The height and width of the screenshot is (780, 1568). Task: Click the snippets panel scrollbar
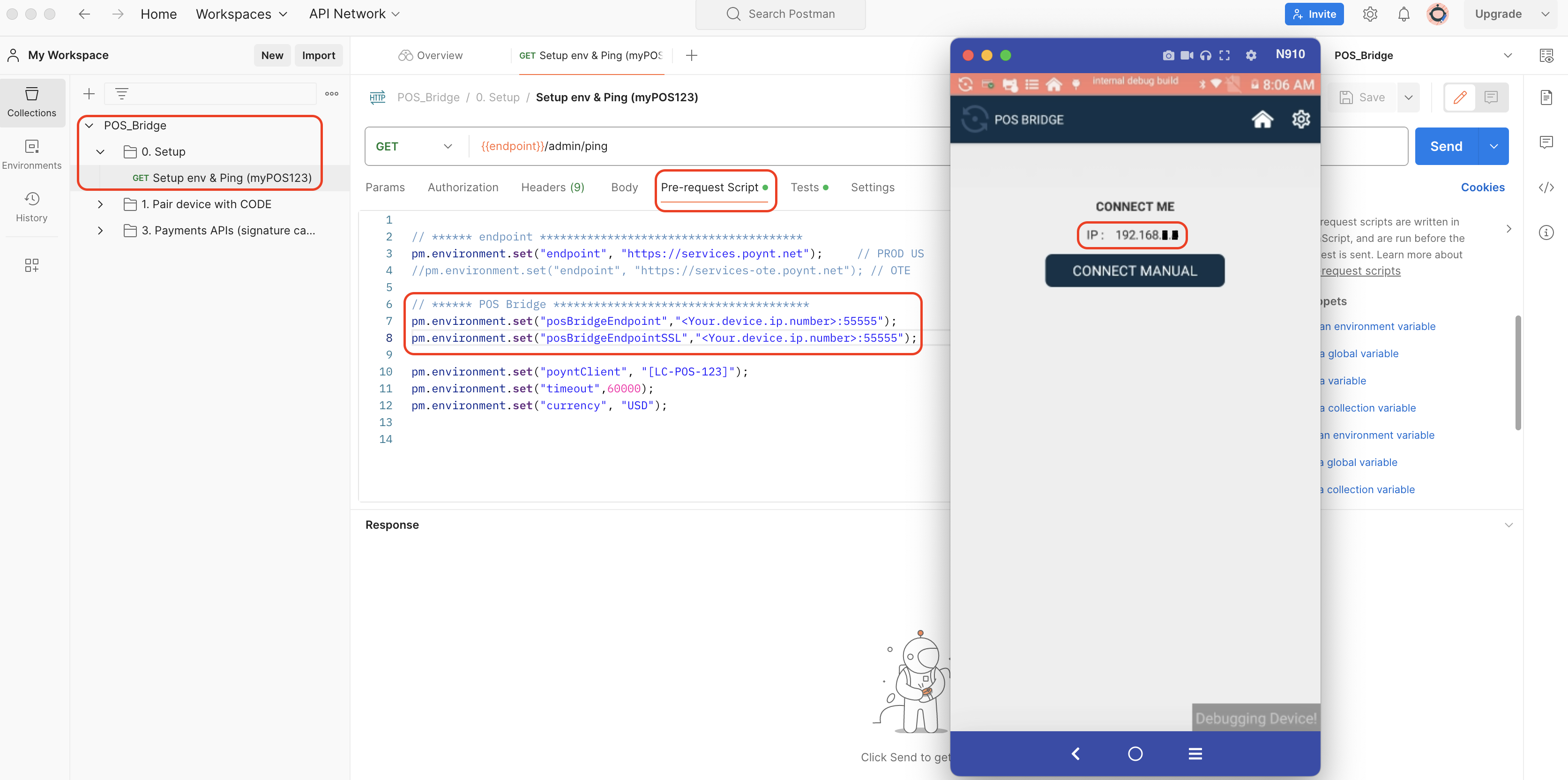click(x=1518, y=373)
